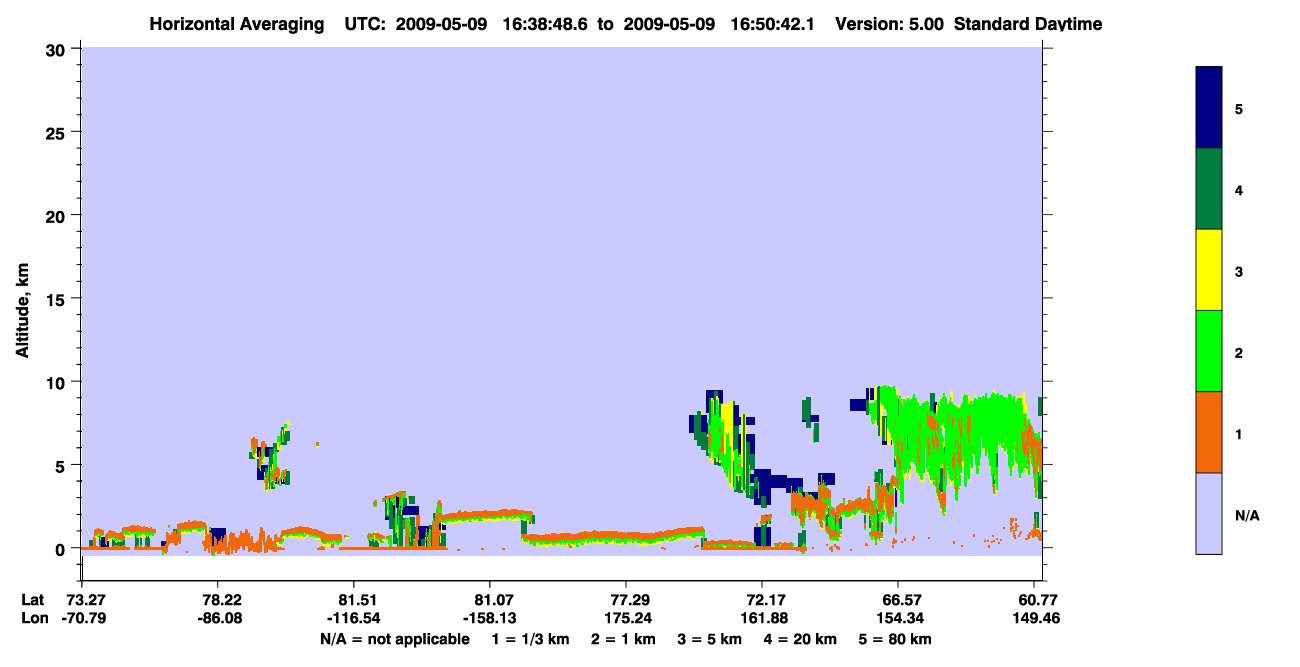Image resolution: width=1300 pixels, height=667 pixels.
Task: Select the lavender N/A color swatch
Action: [x=1209, y=513]
